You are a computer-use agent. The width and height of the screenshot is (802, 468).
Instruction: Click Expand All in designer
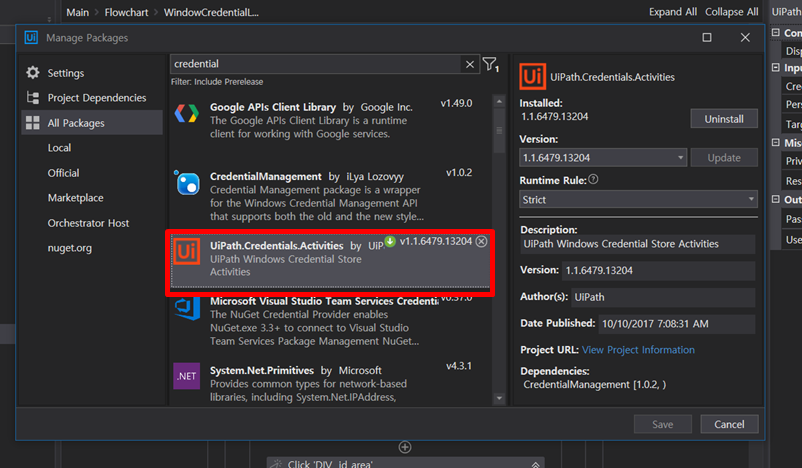(673, 12)
